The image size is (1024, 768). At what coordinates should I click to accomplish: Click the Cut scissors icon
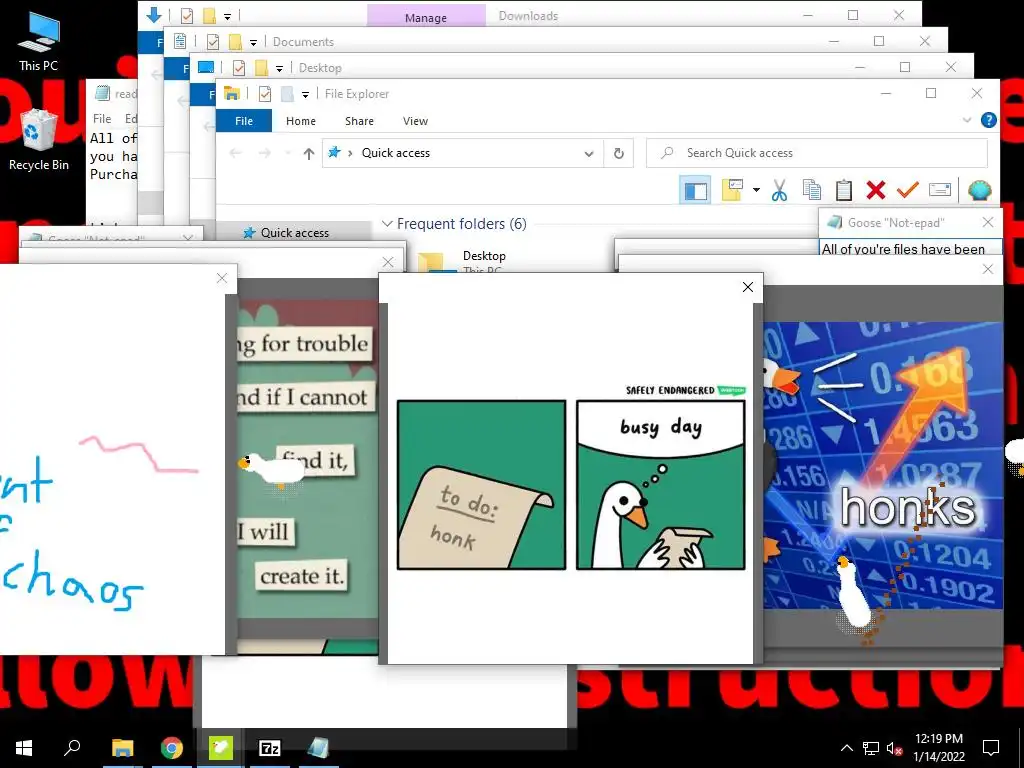click(x=779, y=190)
